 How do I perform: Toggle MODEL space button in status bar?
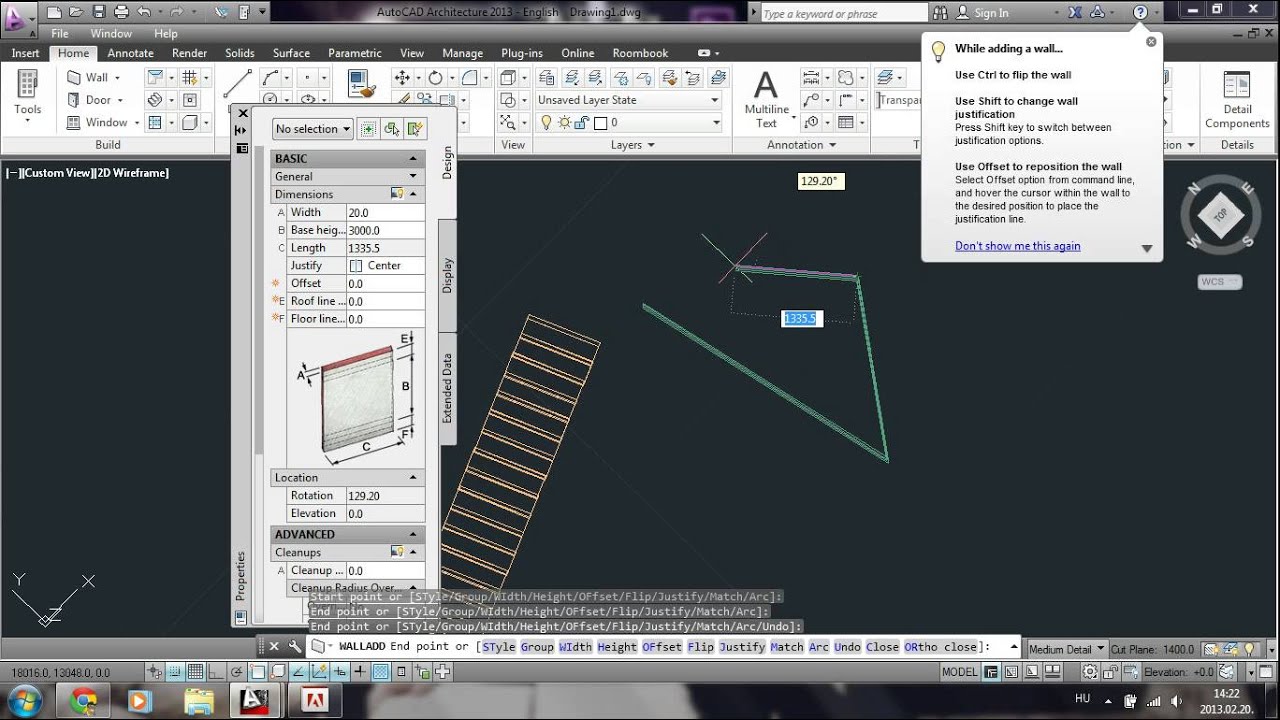[x=960, y=672]
